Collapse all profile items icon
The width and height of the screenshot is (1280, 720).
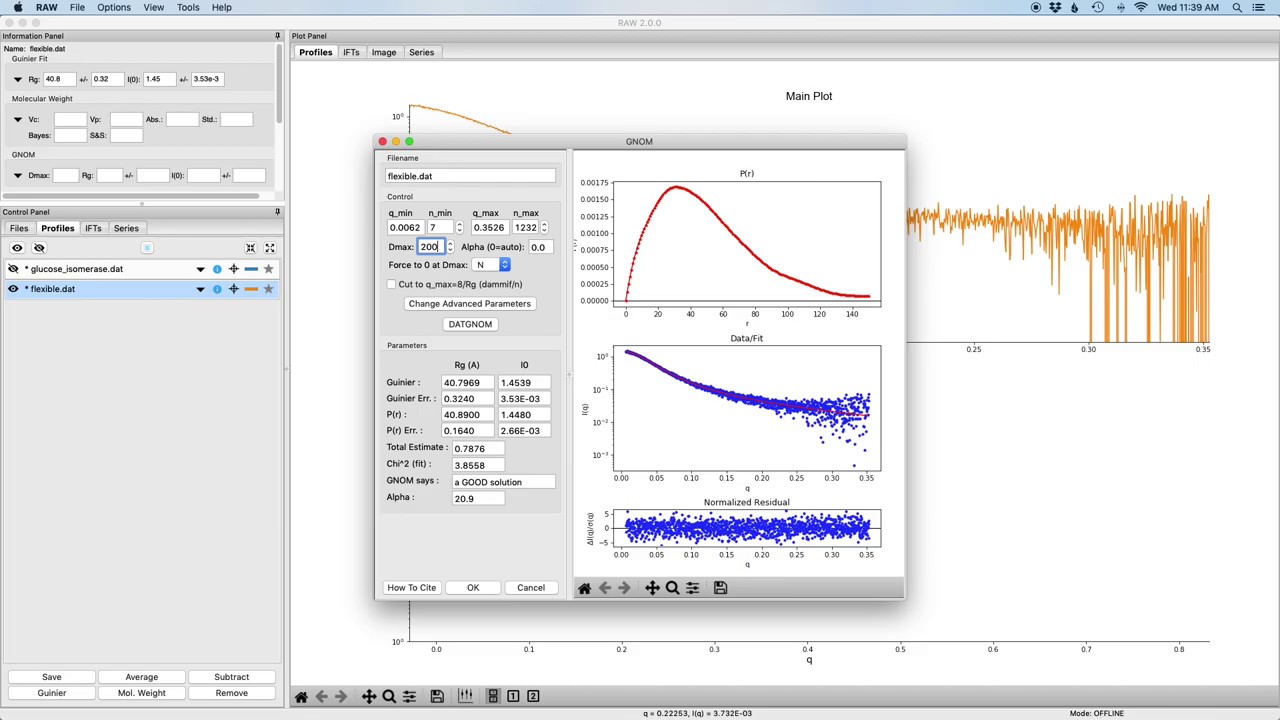(251, 248)
